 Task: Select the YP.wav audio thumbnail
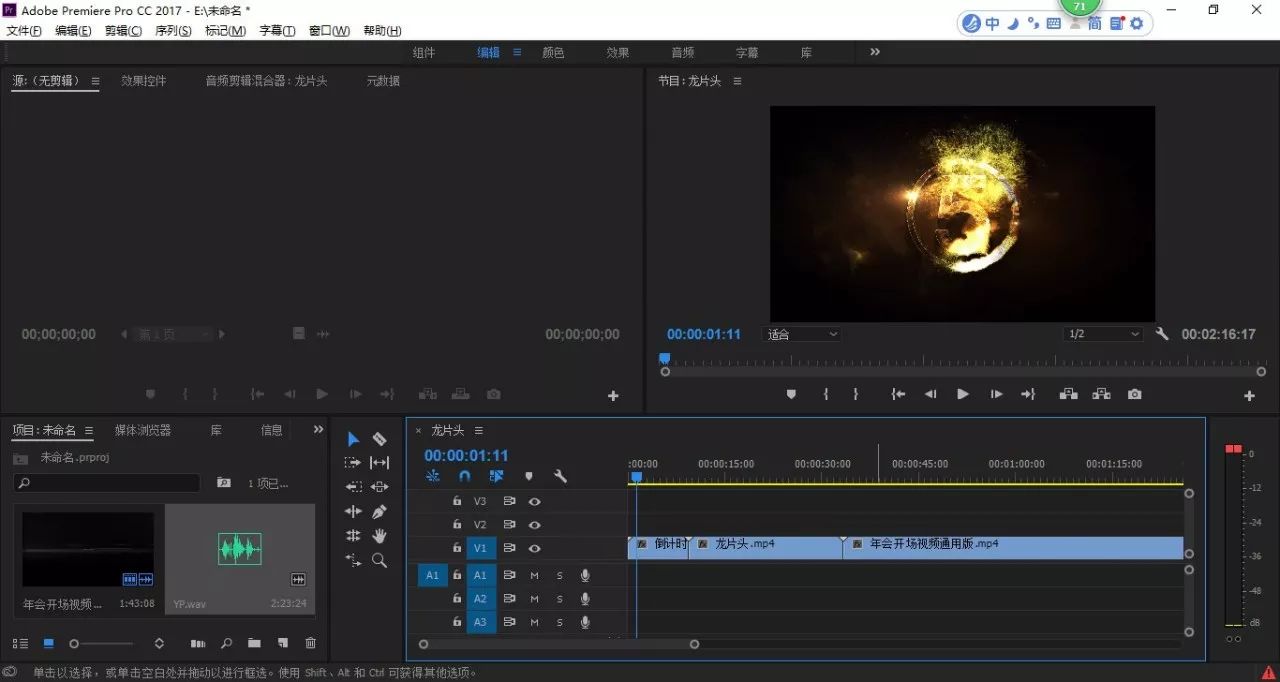240,548
